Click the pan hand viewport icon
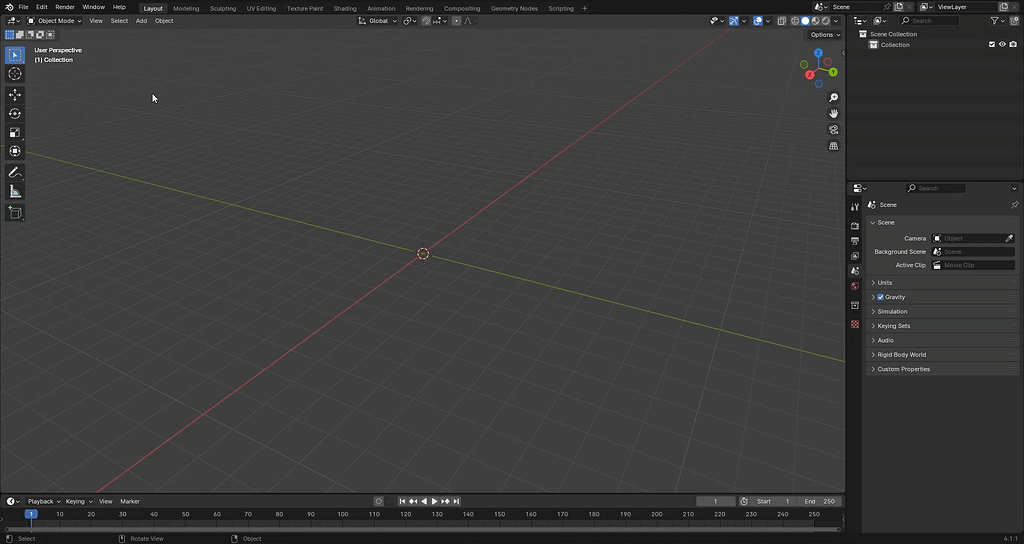 [x=833, y=114]
